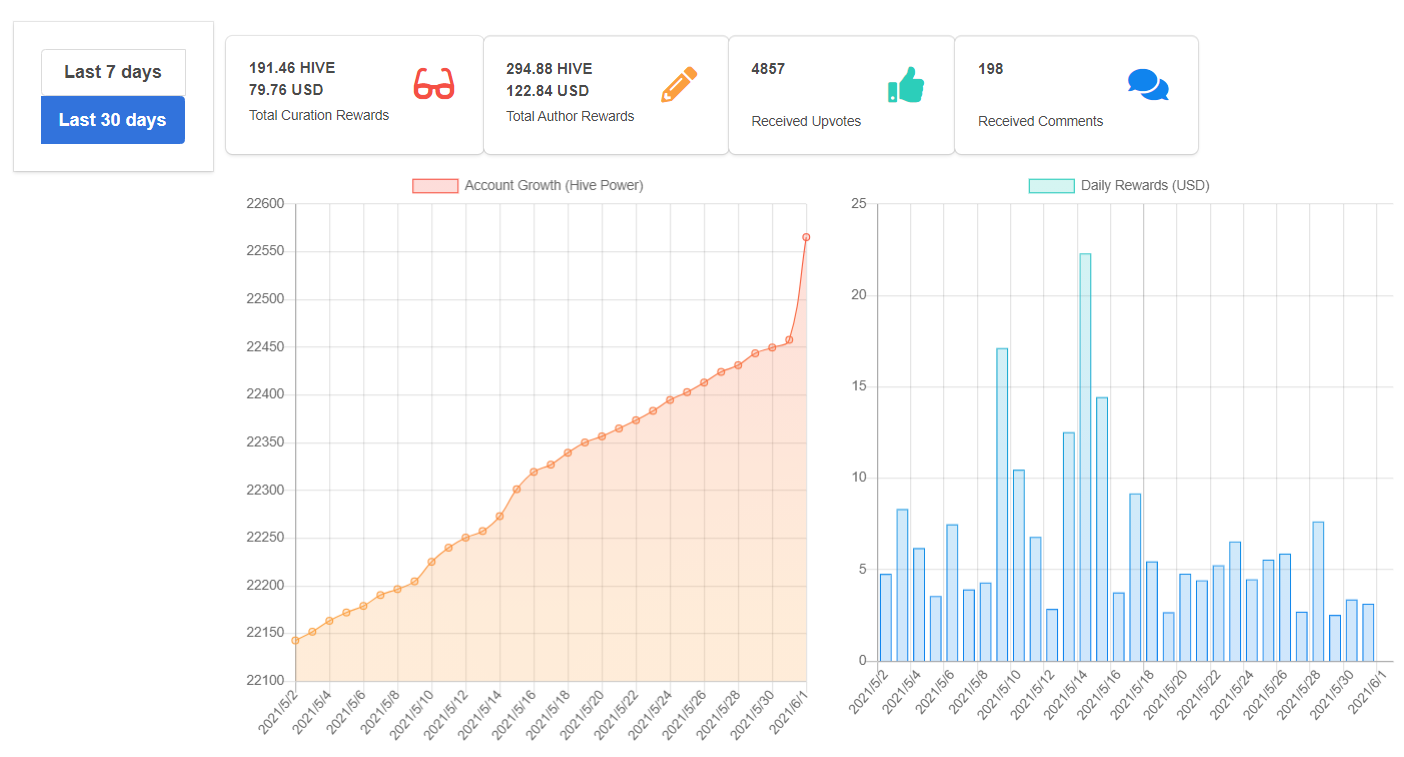The image size is (1404, 757).
Task: Open the Received Comments card
Action: click(x=1077, y=95)
